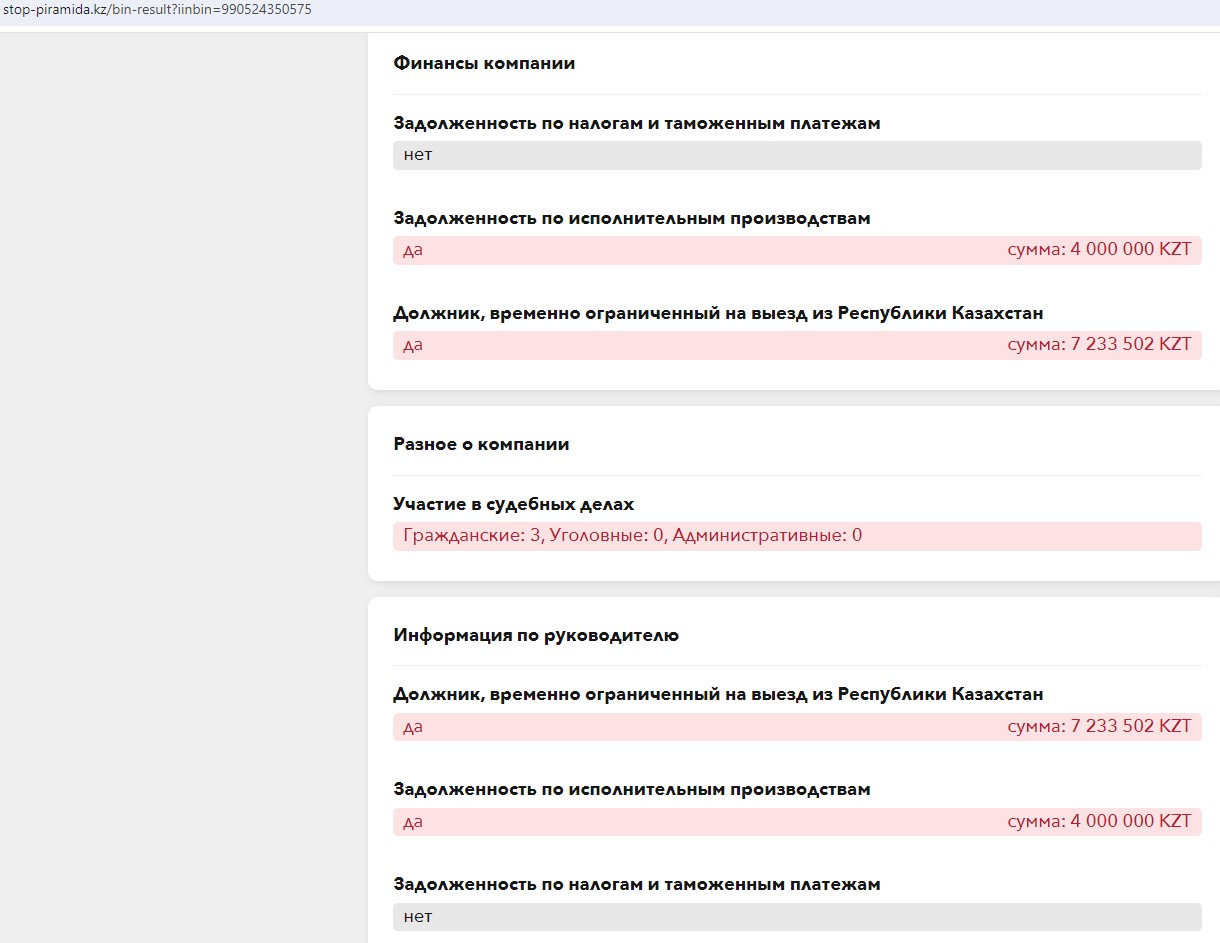Click the "Информация по руководителю" heading
The height and width of the screenshot is (943, 1220).
click(536, 635)
